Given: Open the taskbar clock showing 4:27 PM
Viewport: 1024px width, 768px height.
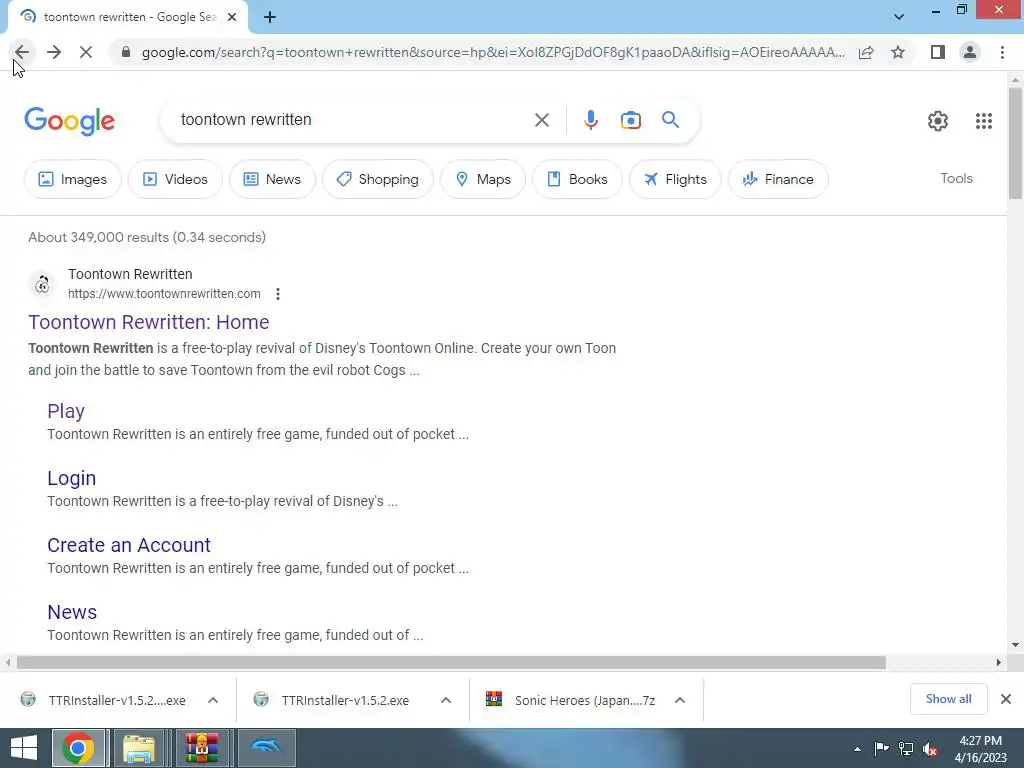Looking at the screenshot, I should pyautogui.click(x=980, y=749).
